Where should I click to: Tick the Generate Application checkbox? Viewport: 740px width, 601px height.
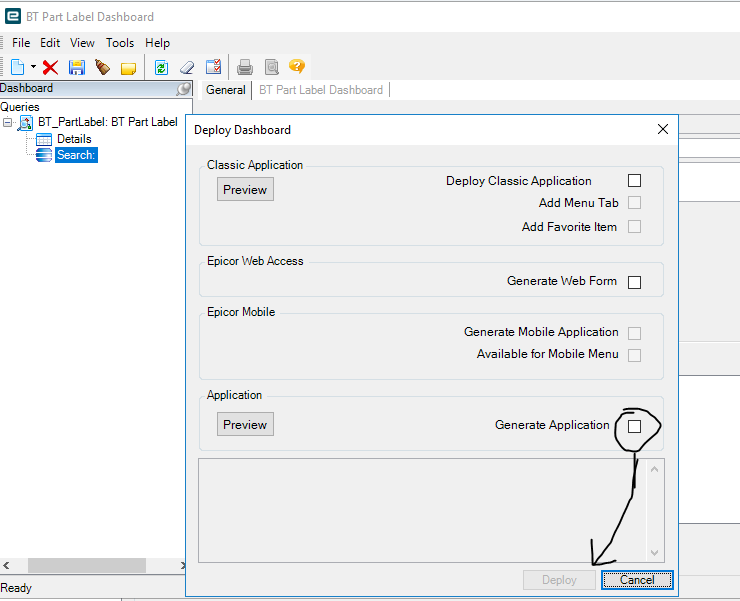point(634,426)
